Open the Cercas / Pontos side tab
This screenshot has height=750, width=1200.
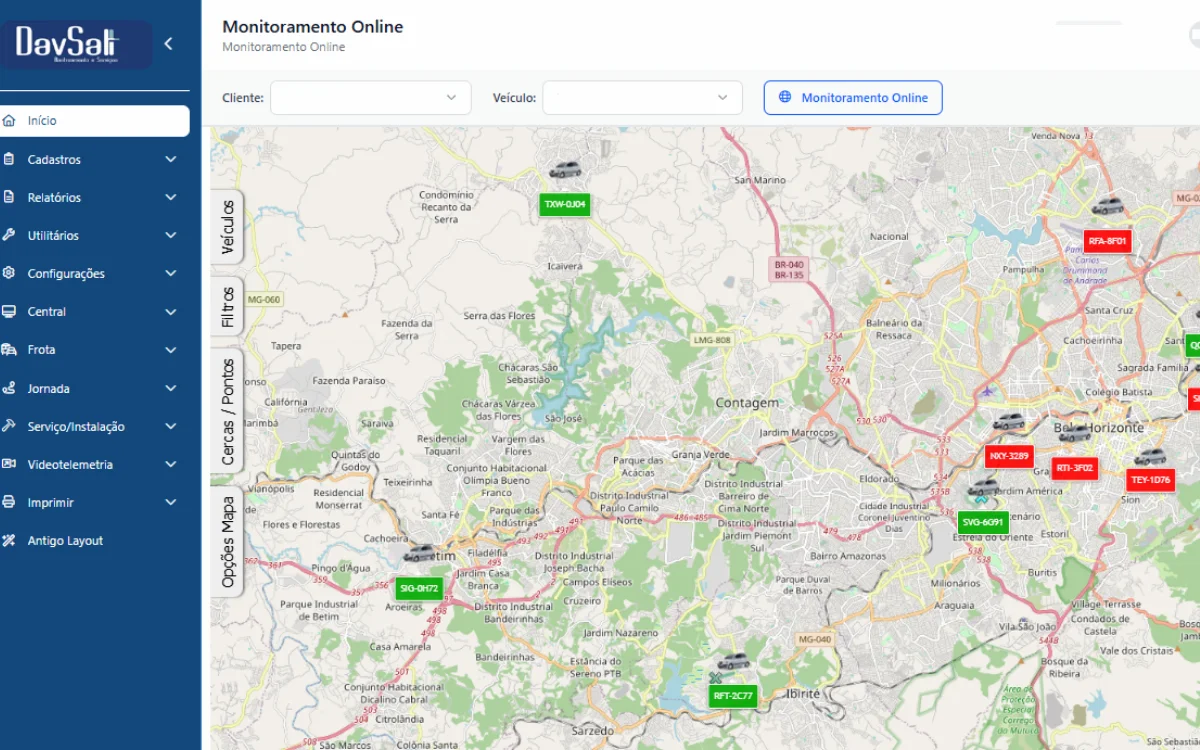(227, 411)
